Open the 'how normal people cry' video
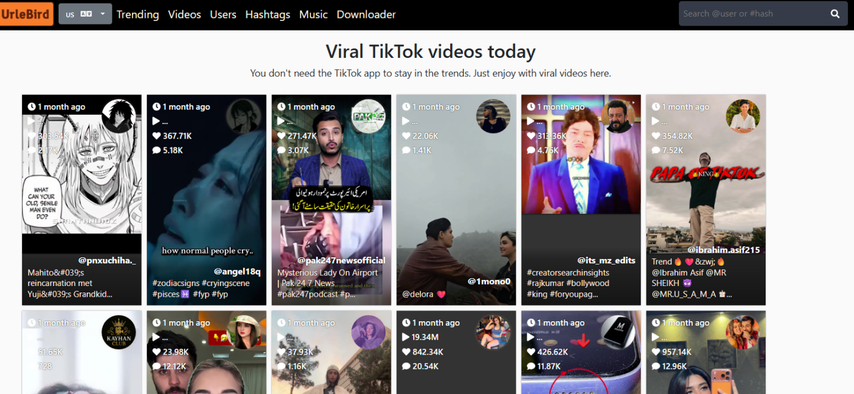 click(x=206, y=199)
